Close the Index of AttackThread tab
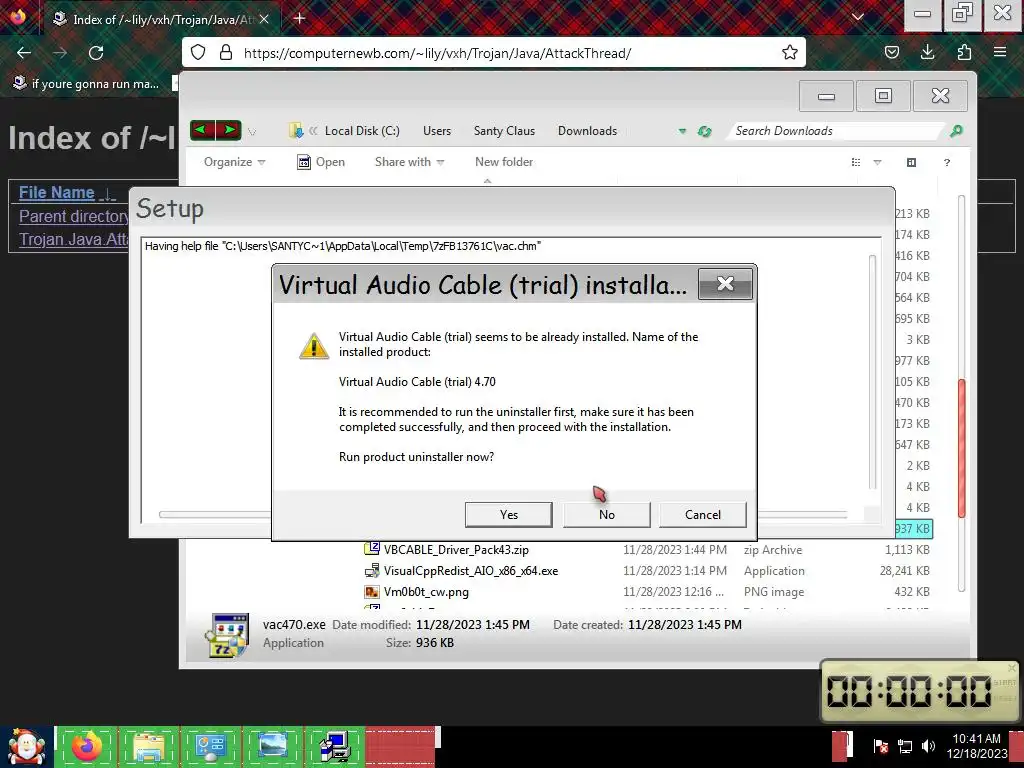Screen dimensions: 1024x768 (264, 20)
